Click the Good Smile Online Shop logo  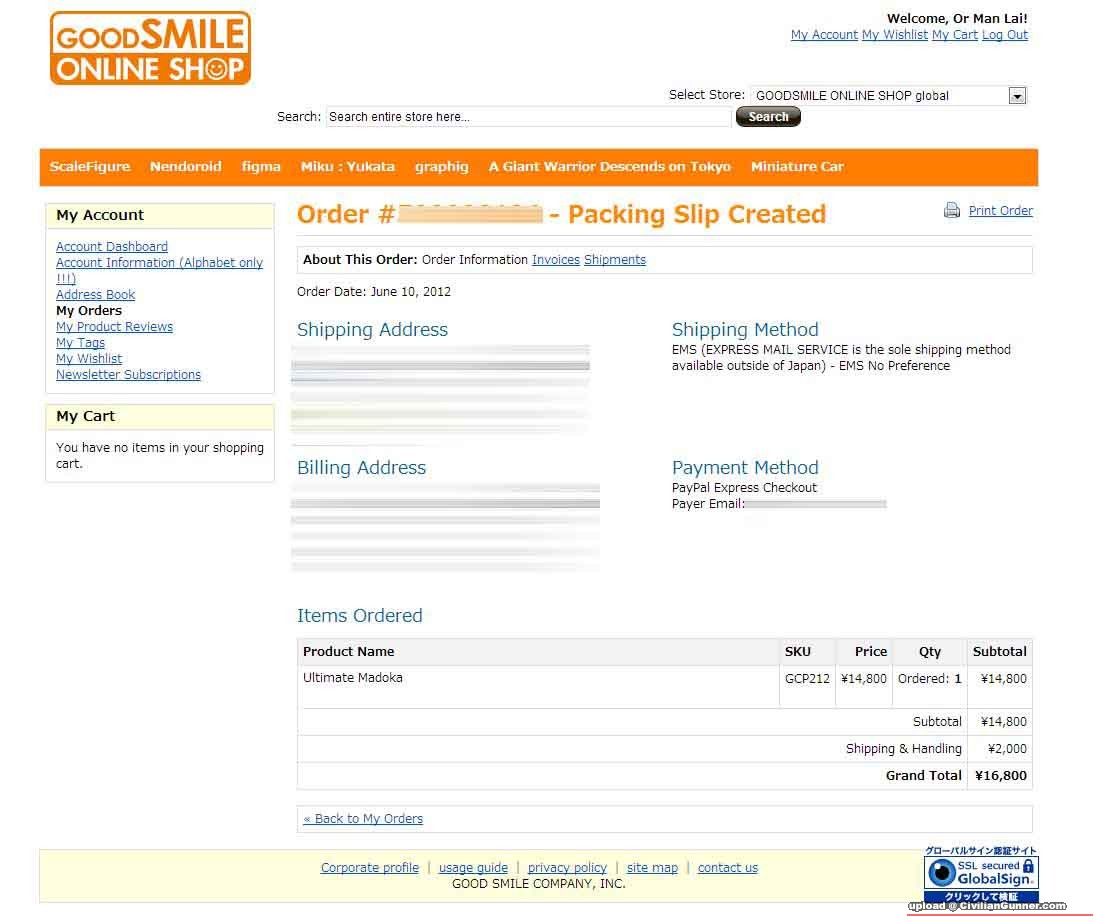pos(150,48)
